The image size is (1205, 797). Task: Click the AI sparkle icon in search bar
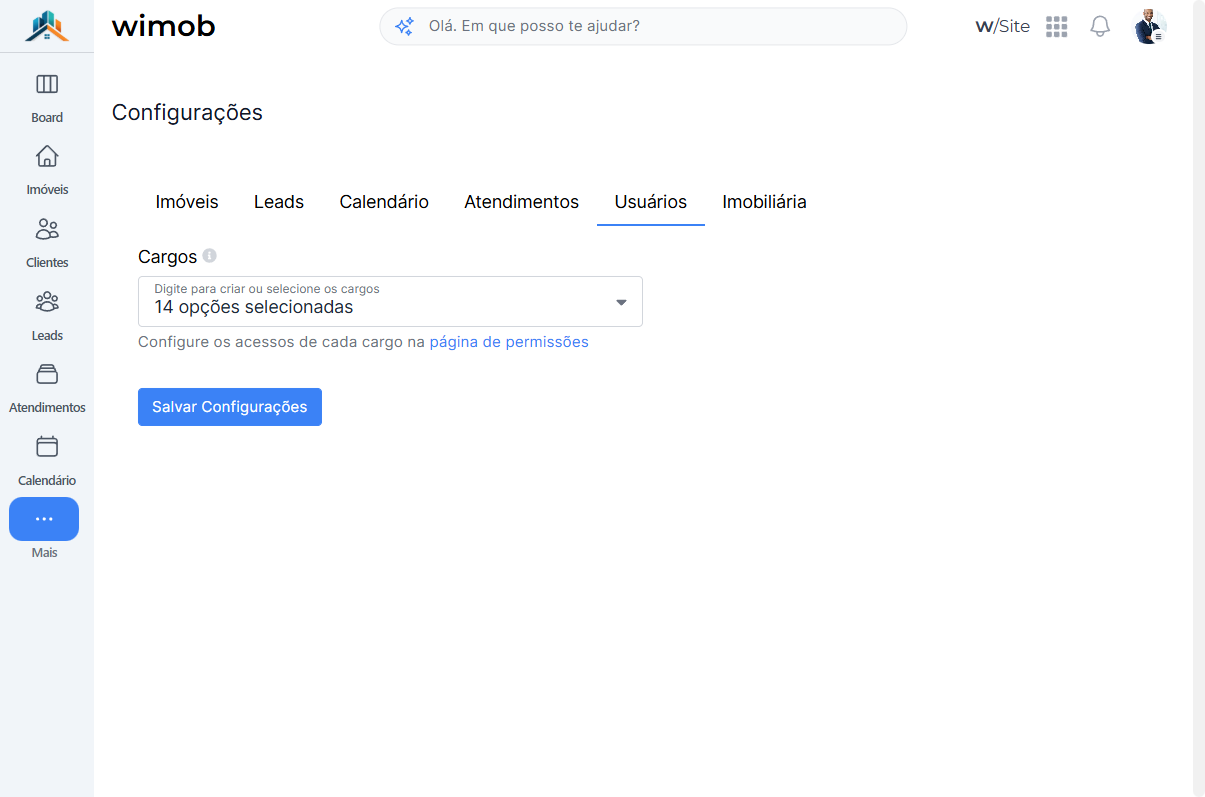[405, 27]
